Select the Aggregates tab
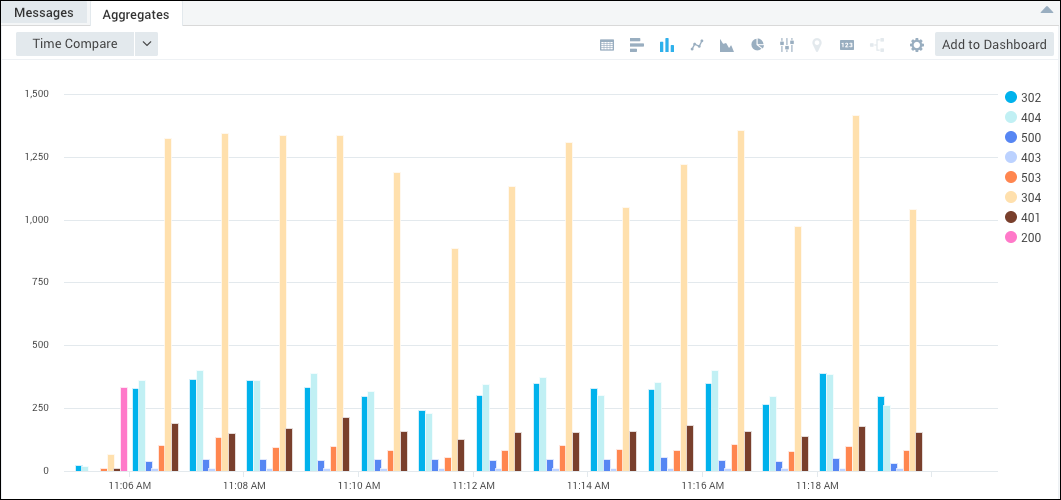Screen dimensions: 1061x500 (135, 15)
